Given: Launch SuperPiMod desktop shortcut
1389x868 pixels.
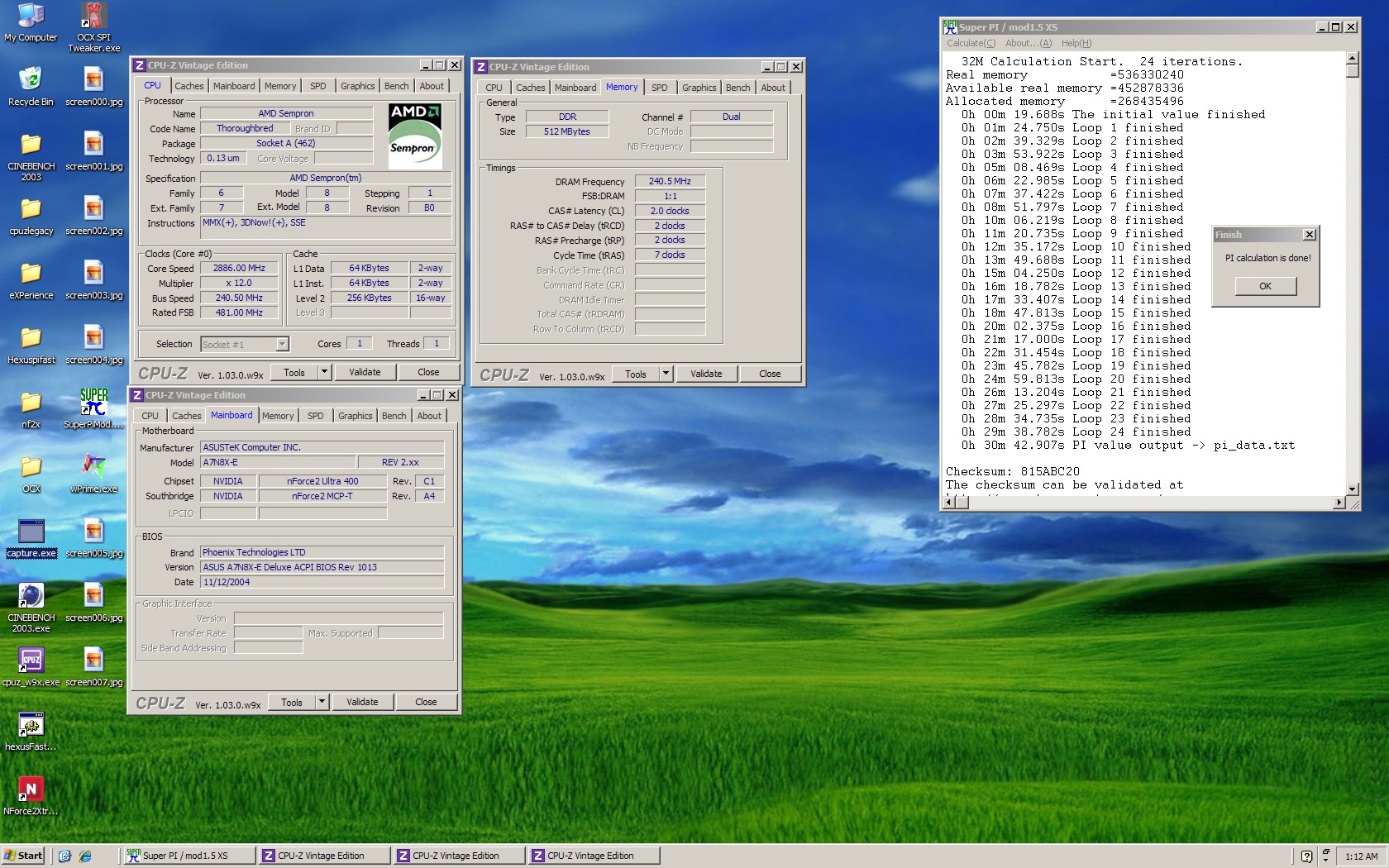Looking at the screenshot, I should [x=93, y=409].
